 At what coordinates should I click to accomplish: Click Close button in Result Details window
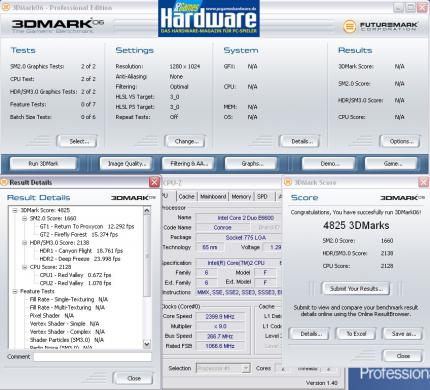(133, 378)
